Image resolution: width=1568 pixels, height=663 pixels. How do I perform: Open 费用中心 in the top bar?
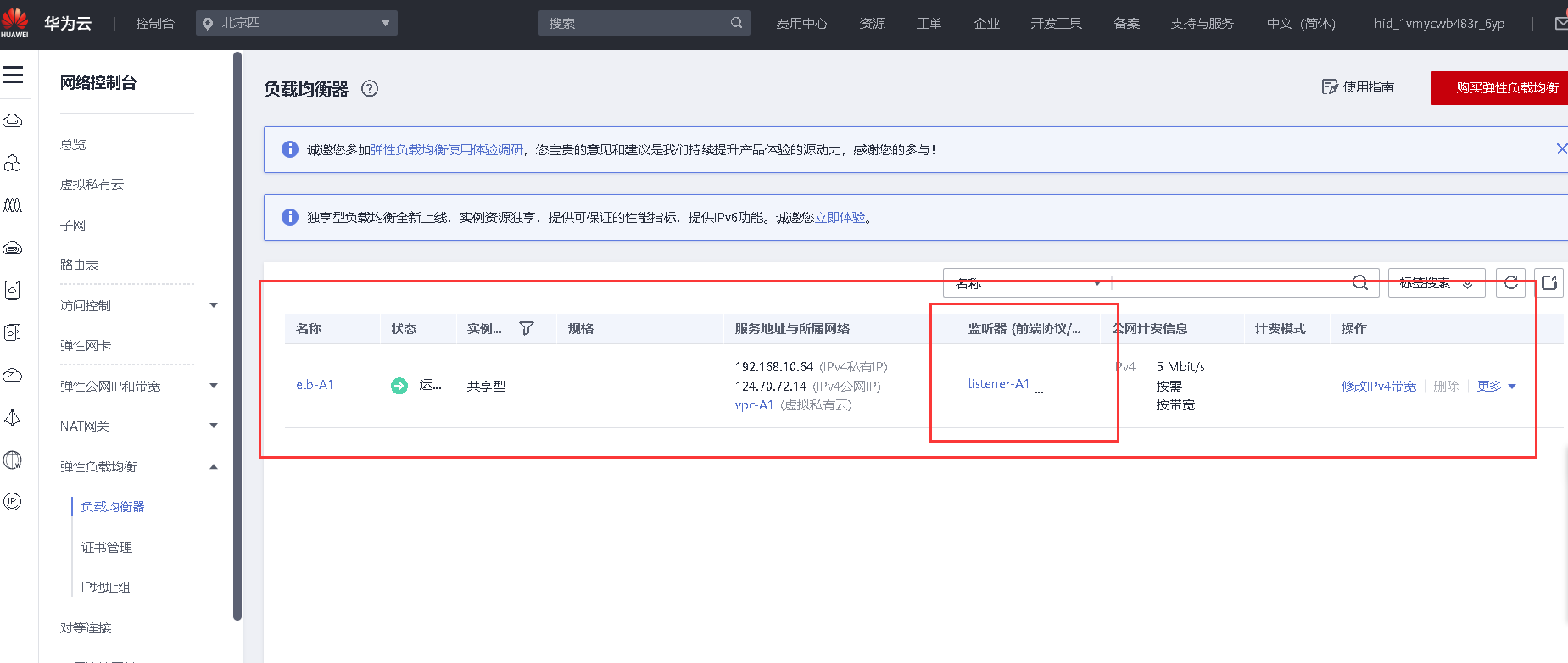[801, 24]
